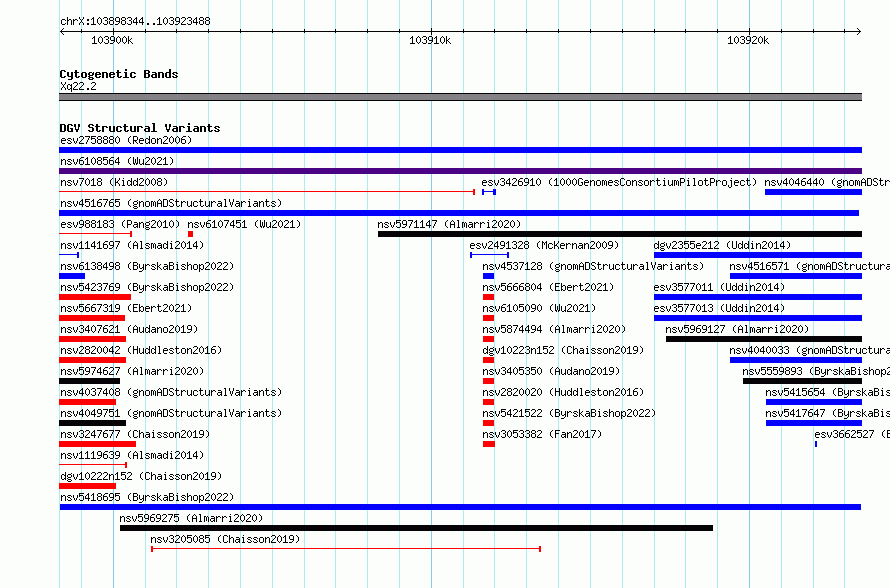Click the 103900k ruler tick label
The height and width of the screenshot is (588, 890).
[x=112, y=40]
